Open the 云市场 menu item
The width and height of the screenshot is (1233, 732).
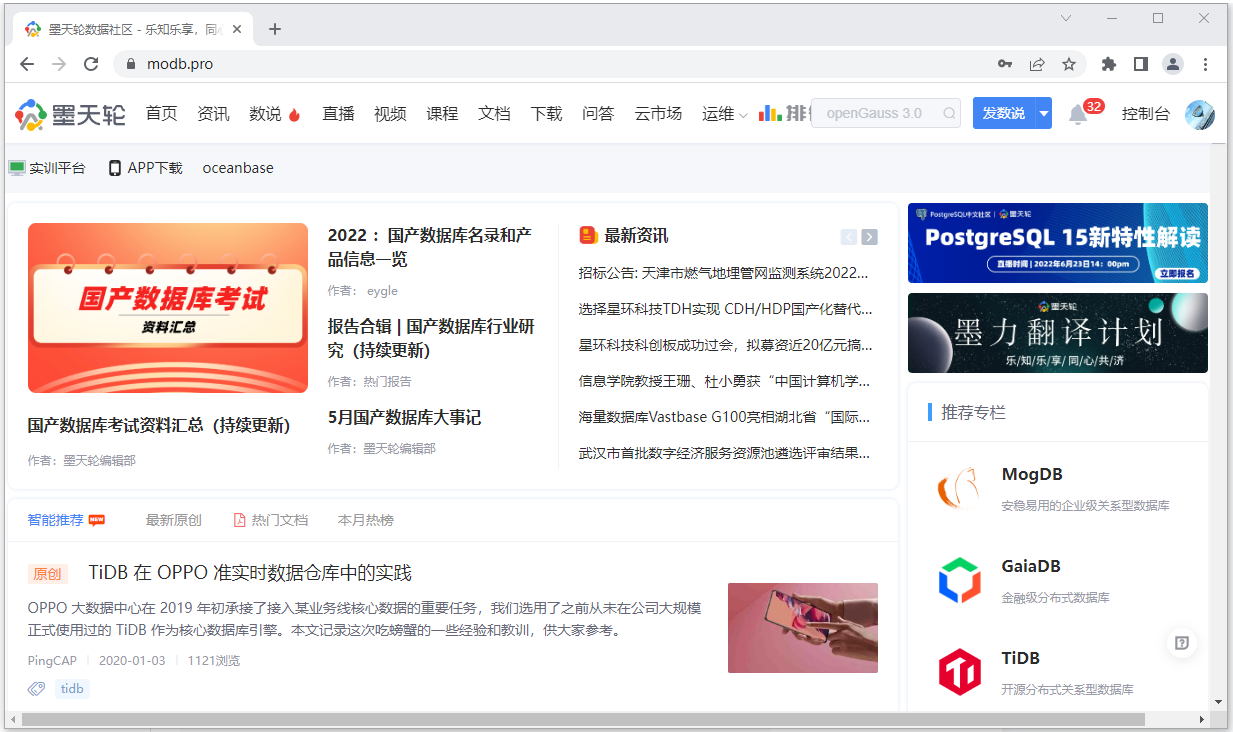[658, 114]
